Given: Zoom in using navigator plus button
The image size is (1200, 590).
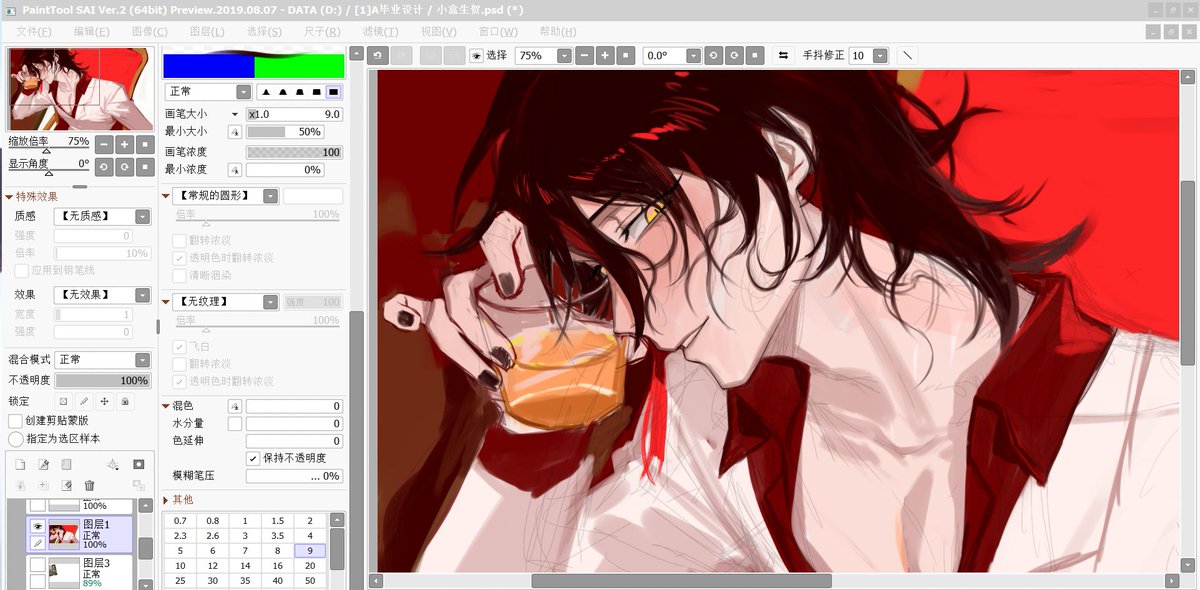Looking at the screenshot, I should [125, 144].
